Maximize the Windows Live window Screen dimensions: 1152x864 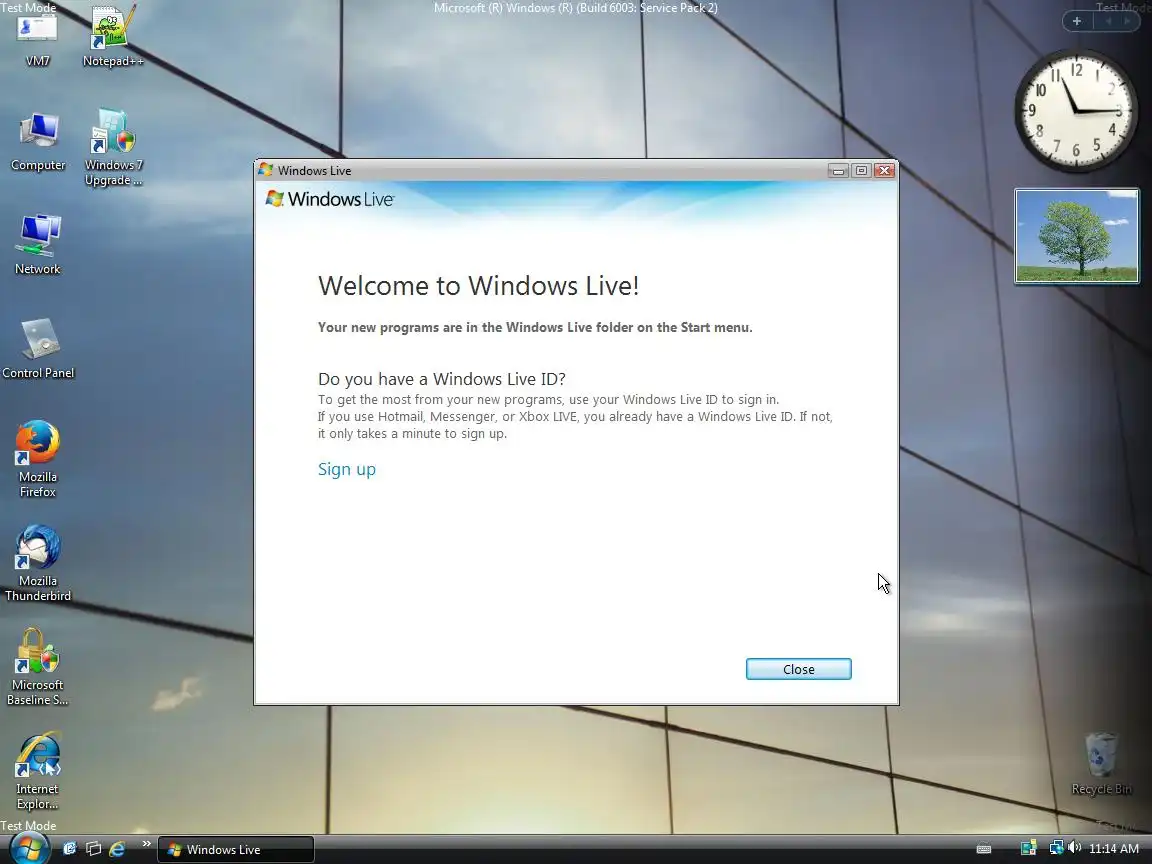[x=861, y=170]
